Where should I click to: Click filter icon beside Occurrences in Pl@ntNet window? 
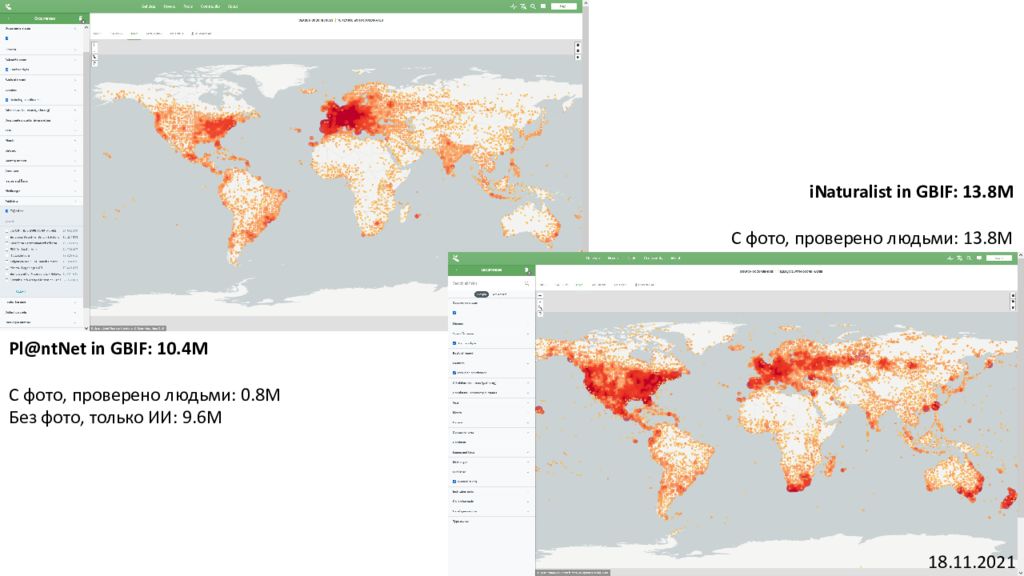click(81, 19)
